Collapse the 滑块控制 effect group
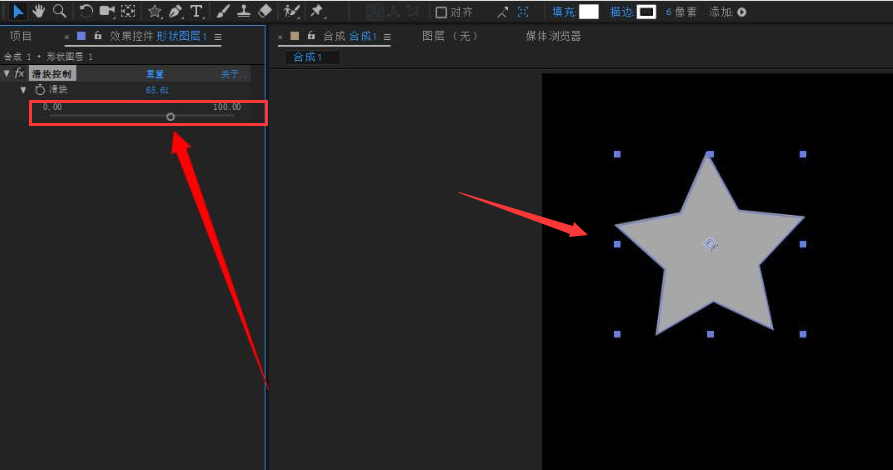The width and height of the screenshot is (893, 470). pyautogui.click(x=6, y=73)
